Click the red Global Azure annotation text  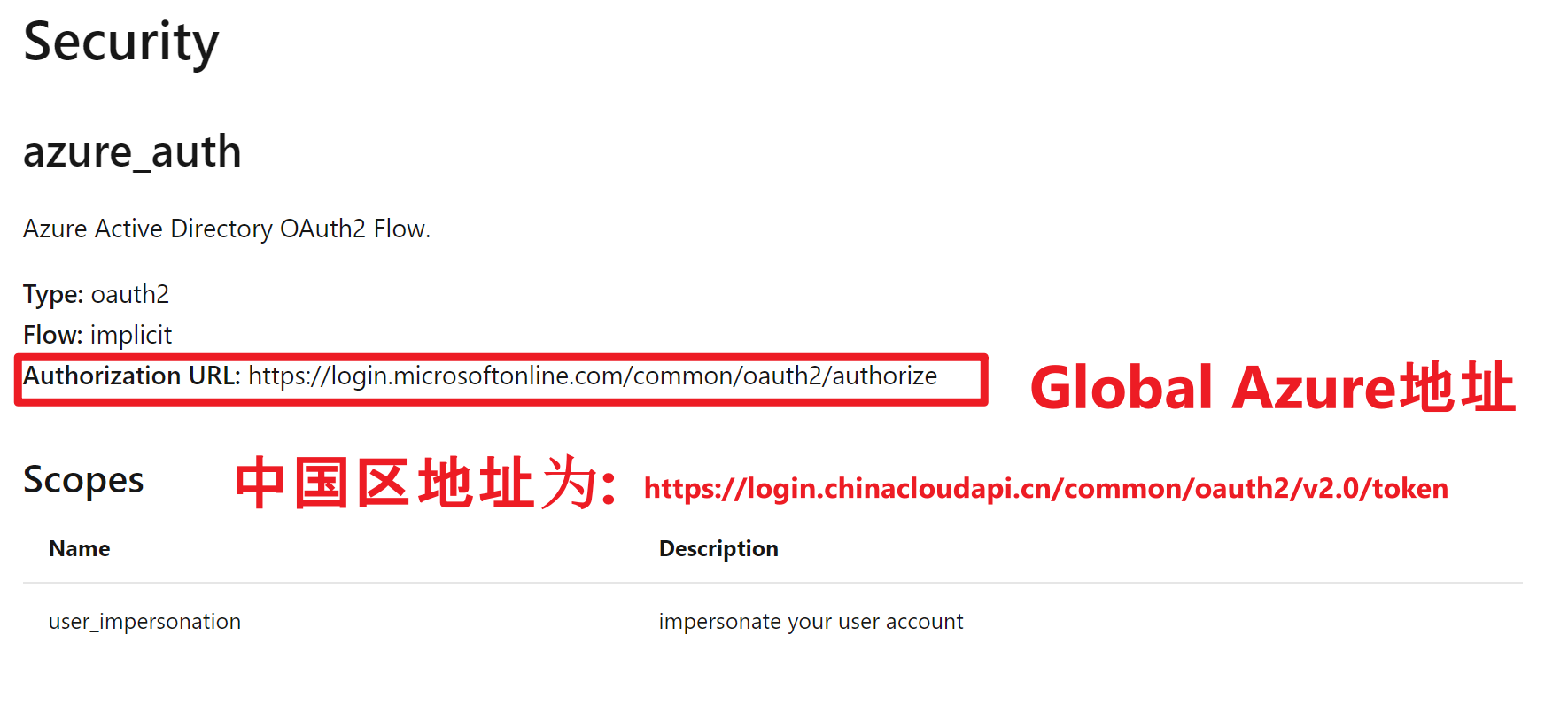click(x=1272, y=388)
